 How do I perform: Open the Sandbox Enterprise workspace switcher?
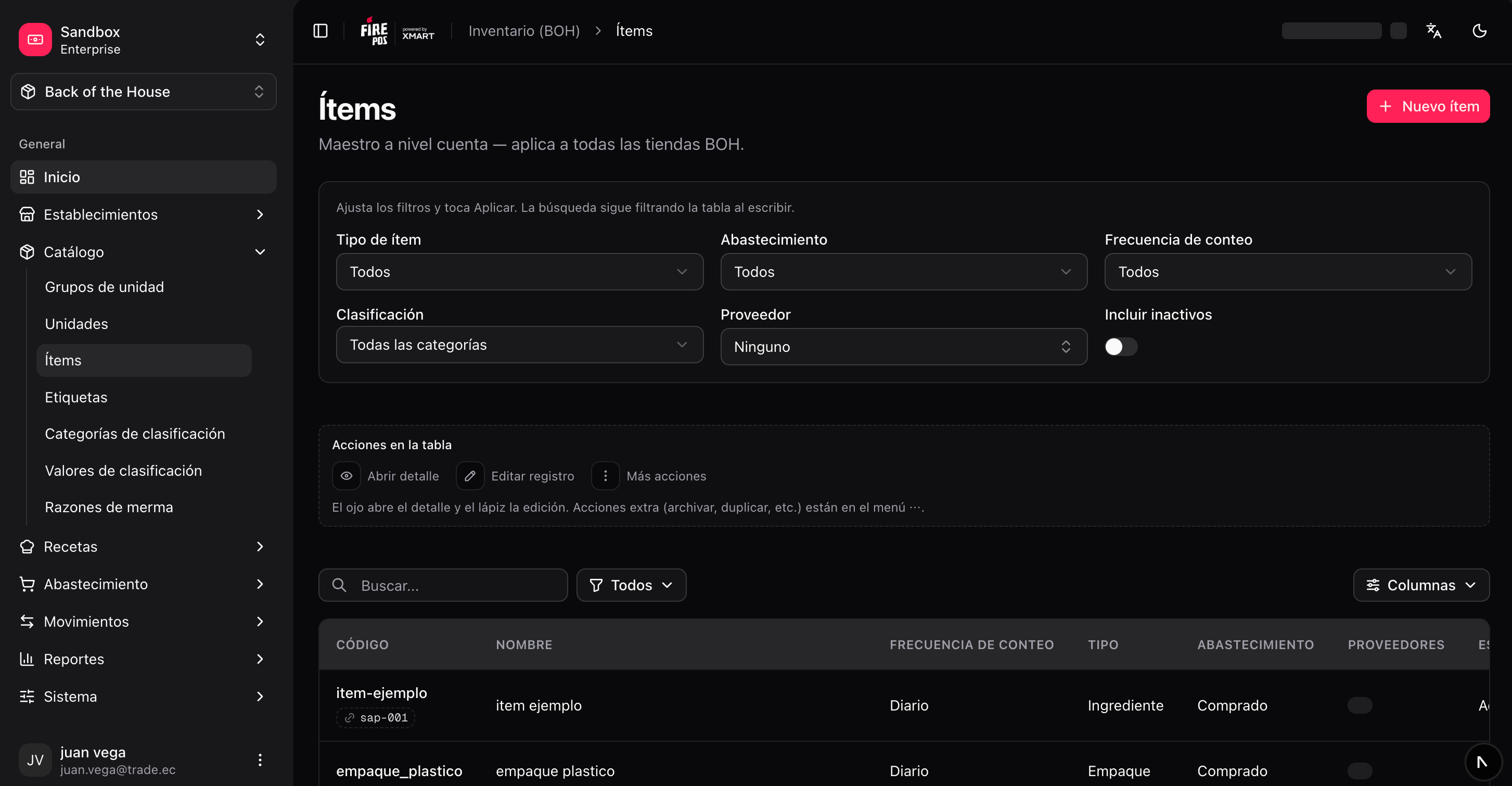143,40
